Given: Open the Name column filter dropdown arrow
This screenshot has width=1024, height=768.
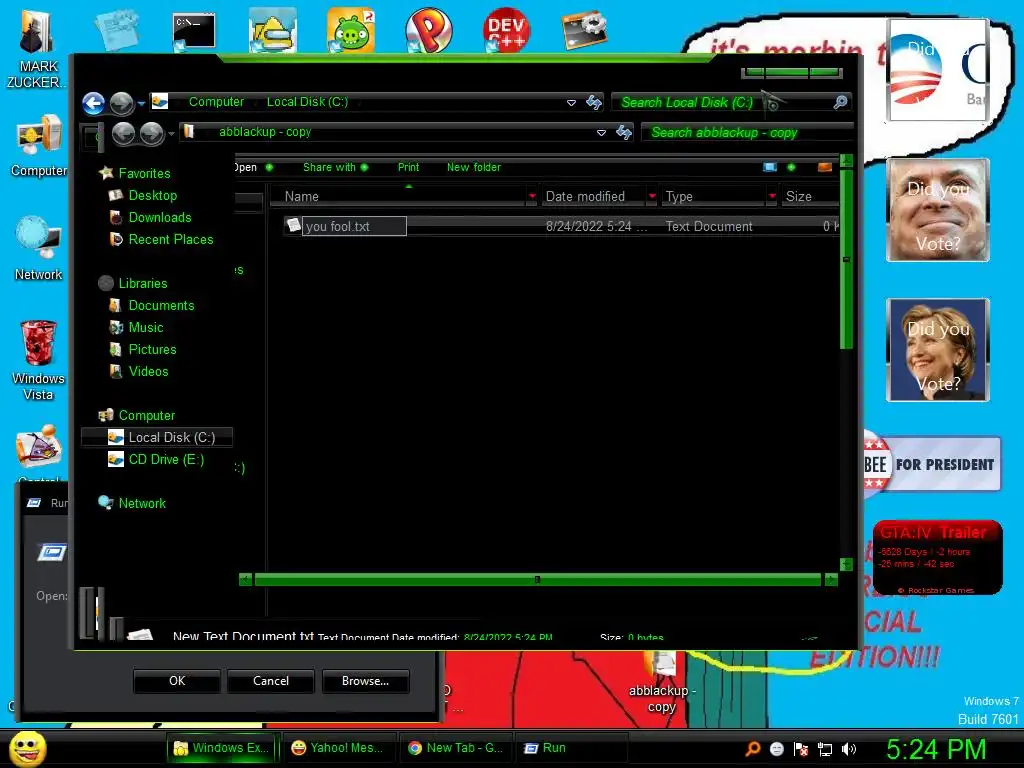Looking at the screenshot, I should coord(532,196).
